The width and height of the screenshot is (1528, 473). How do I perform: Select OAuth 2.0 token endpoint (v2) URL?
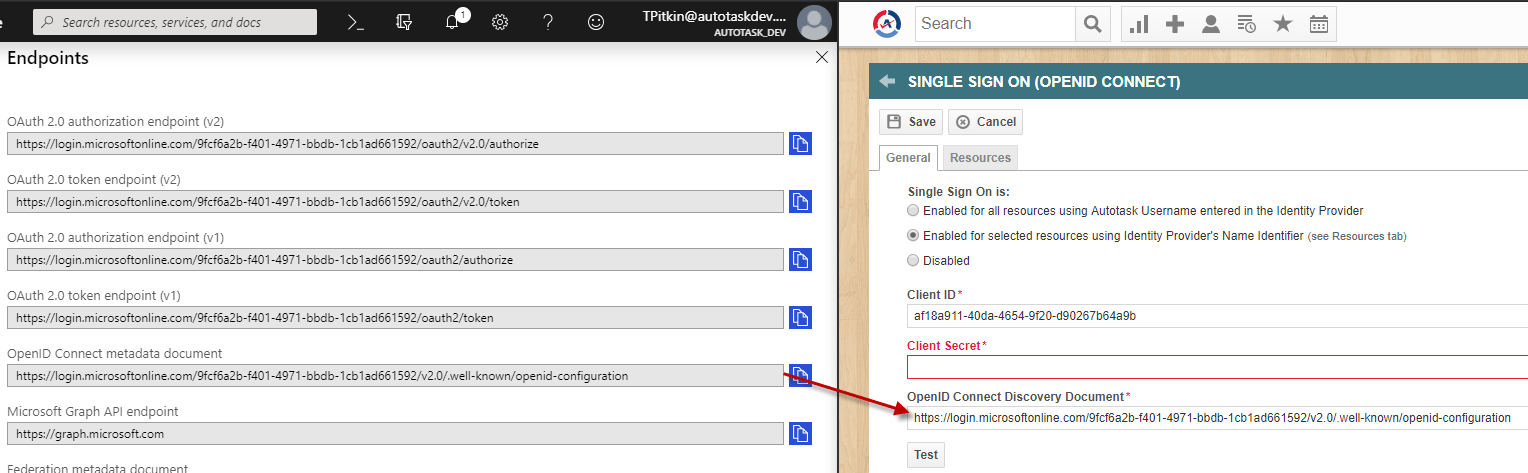(395, 202)
